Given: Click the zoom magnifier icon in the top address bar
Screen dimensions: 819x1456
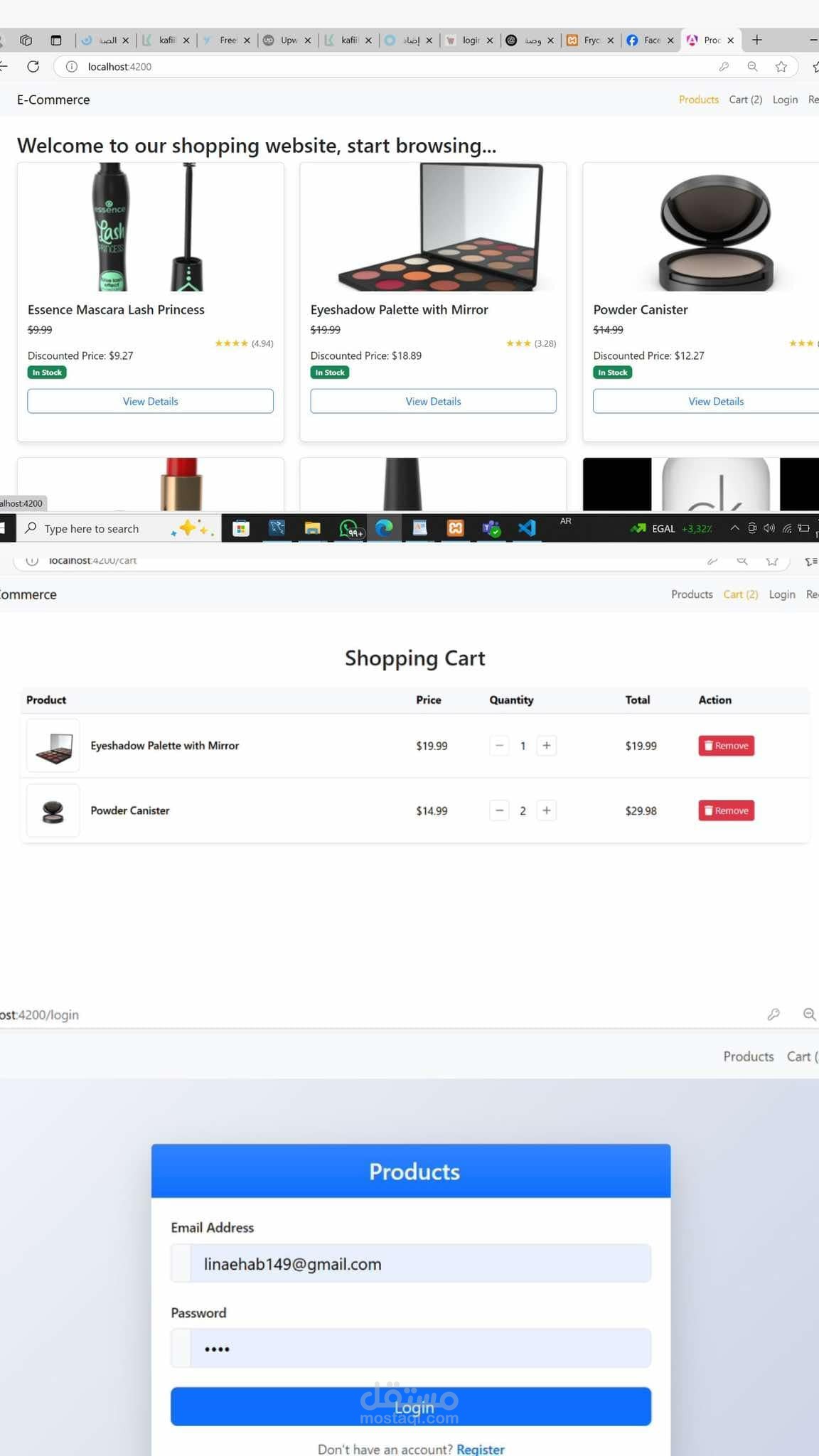Looking at the screenshot, I should click(x=752, y=67).
